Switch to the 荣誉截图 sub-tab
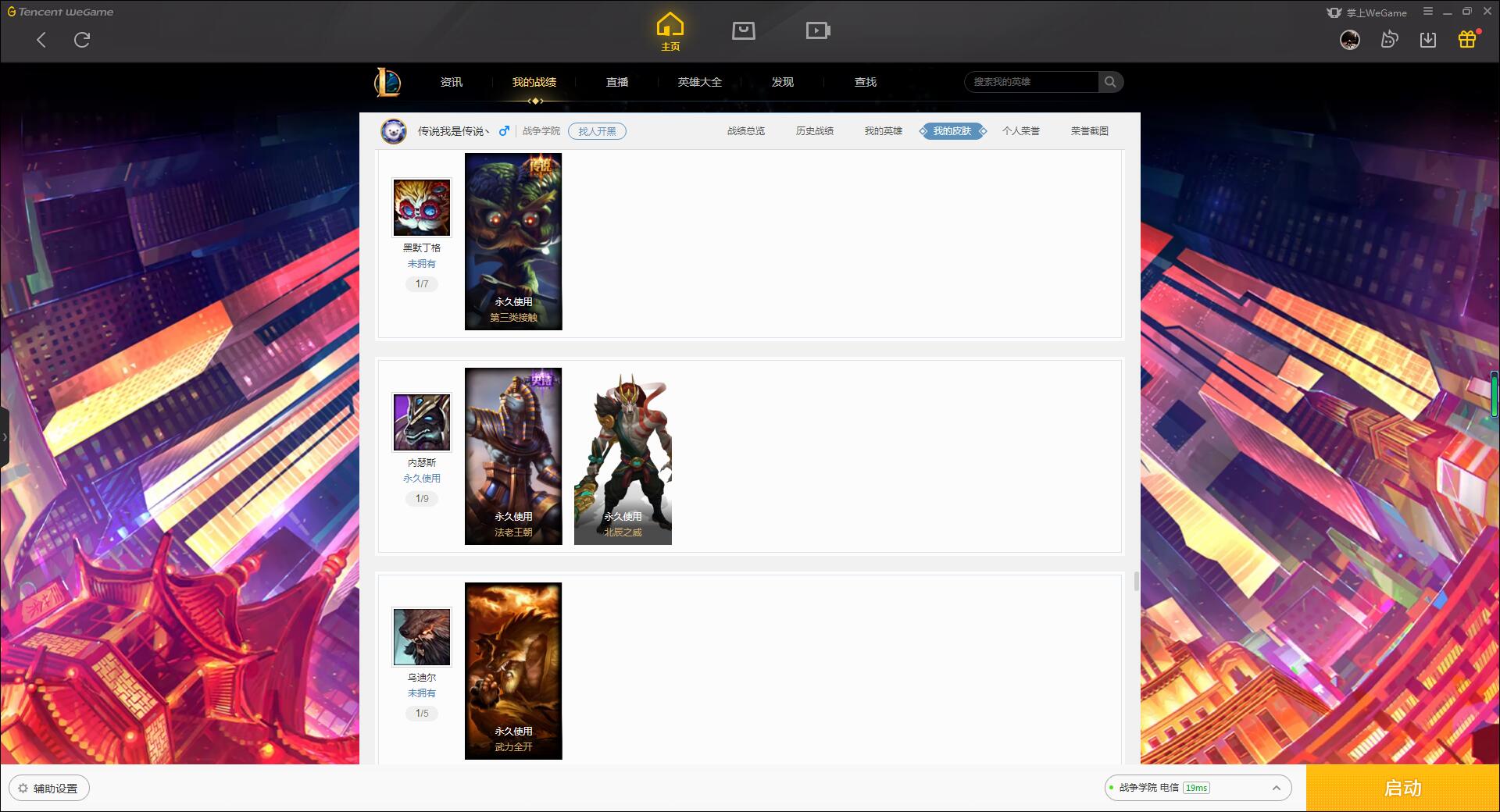Screen dimensions: 1500x812 click(1090, 131)
